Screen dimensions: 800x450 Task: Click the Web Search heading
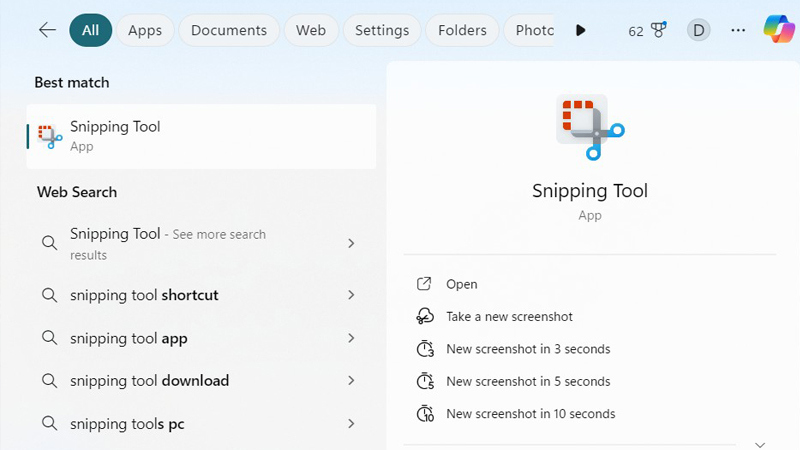tap(77, 192)
